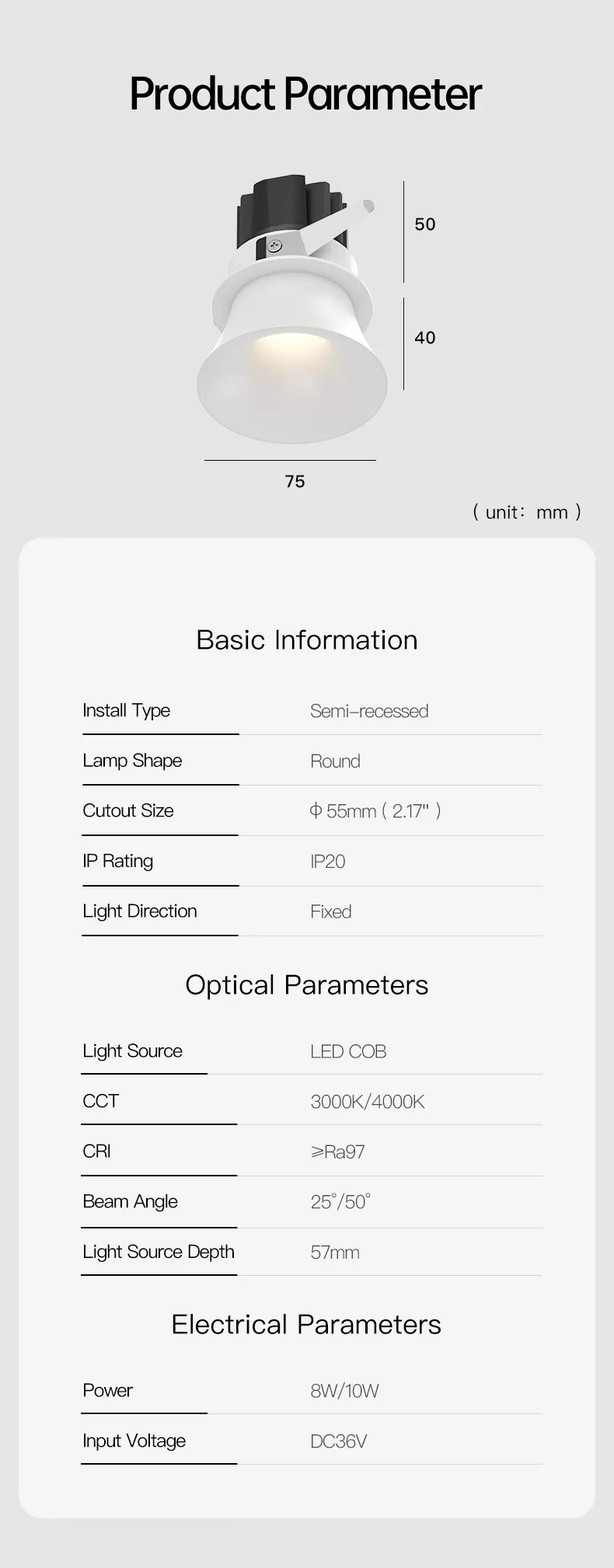The height and width of the screenshot is (1568, 614).
Task: Click the Basic Information heading
Action: coord(306,640)
